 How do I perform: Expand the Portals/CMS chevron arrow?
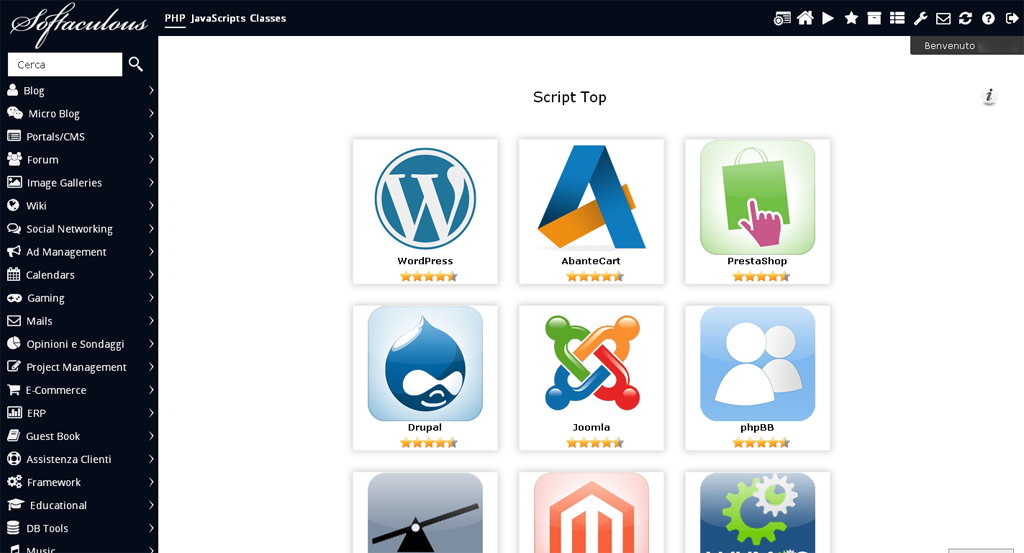coord(151,136)
